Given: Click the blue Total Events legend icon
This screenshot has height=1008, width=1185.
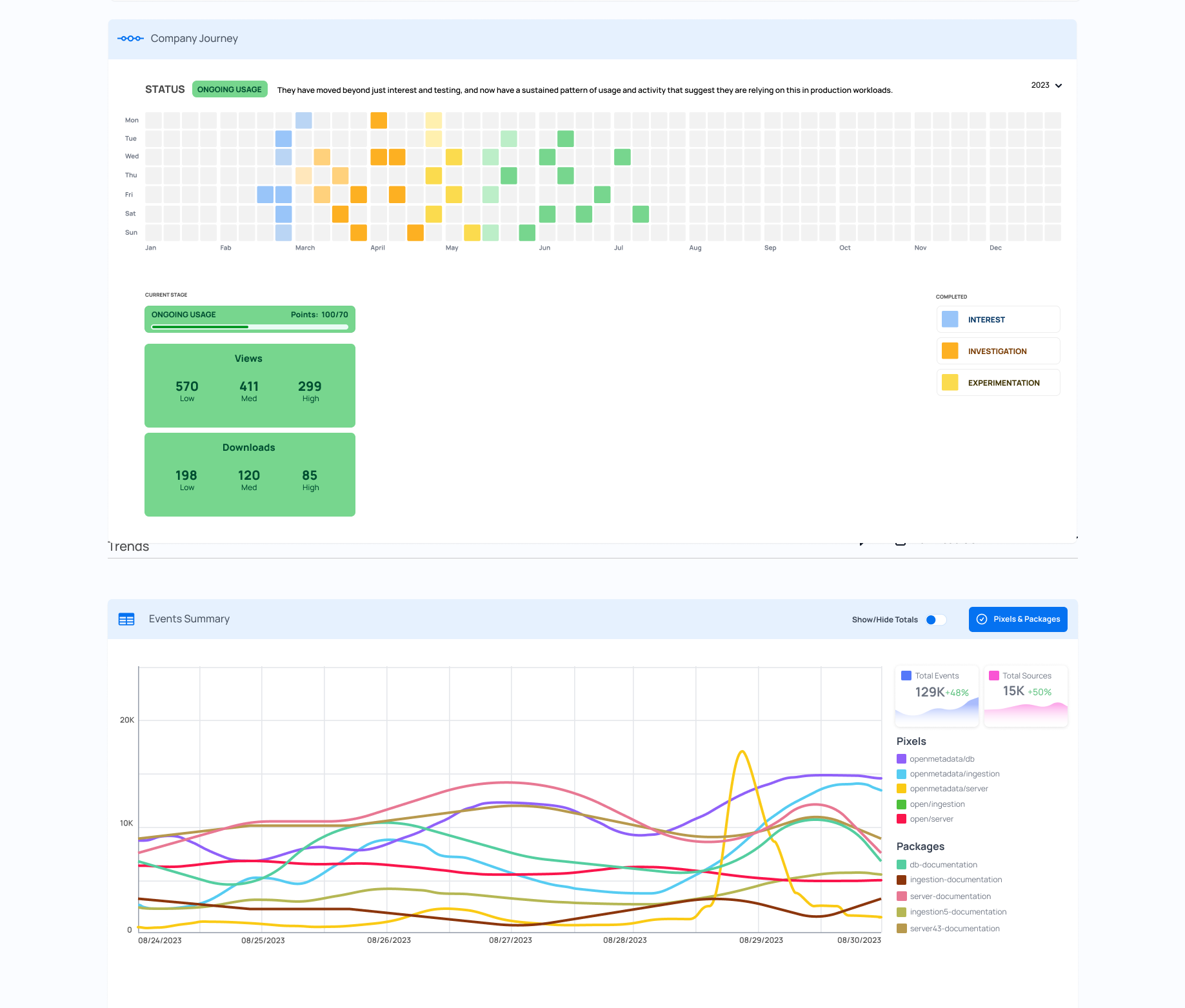Looking at the screenshot, I should pos(906,676).
